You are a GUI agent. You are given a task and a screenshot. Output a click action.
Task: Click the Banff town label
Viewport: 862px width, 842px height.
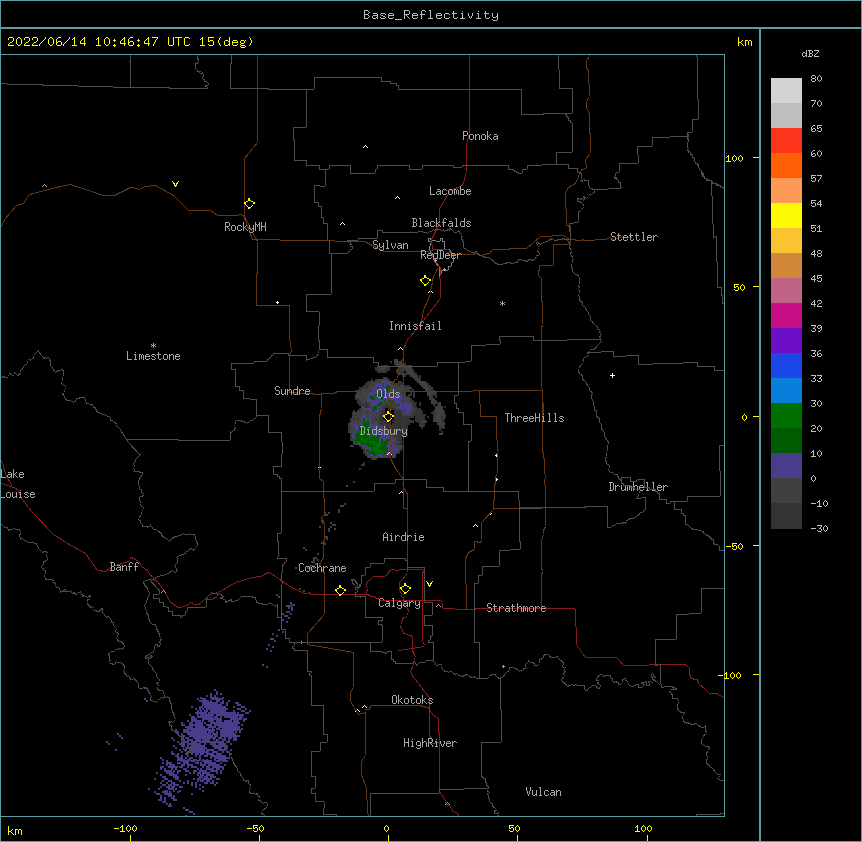[x=124, y=567]
